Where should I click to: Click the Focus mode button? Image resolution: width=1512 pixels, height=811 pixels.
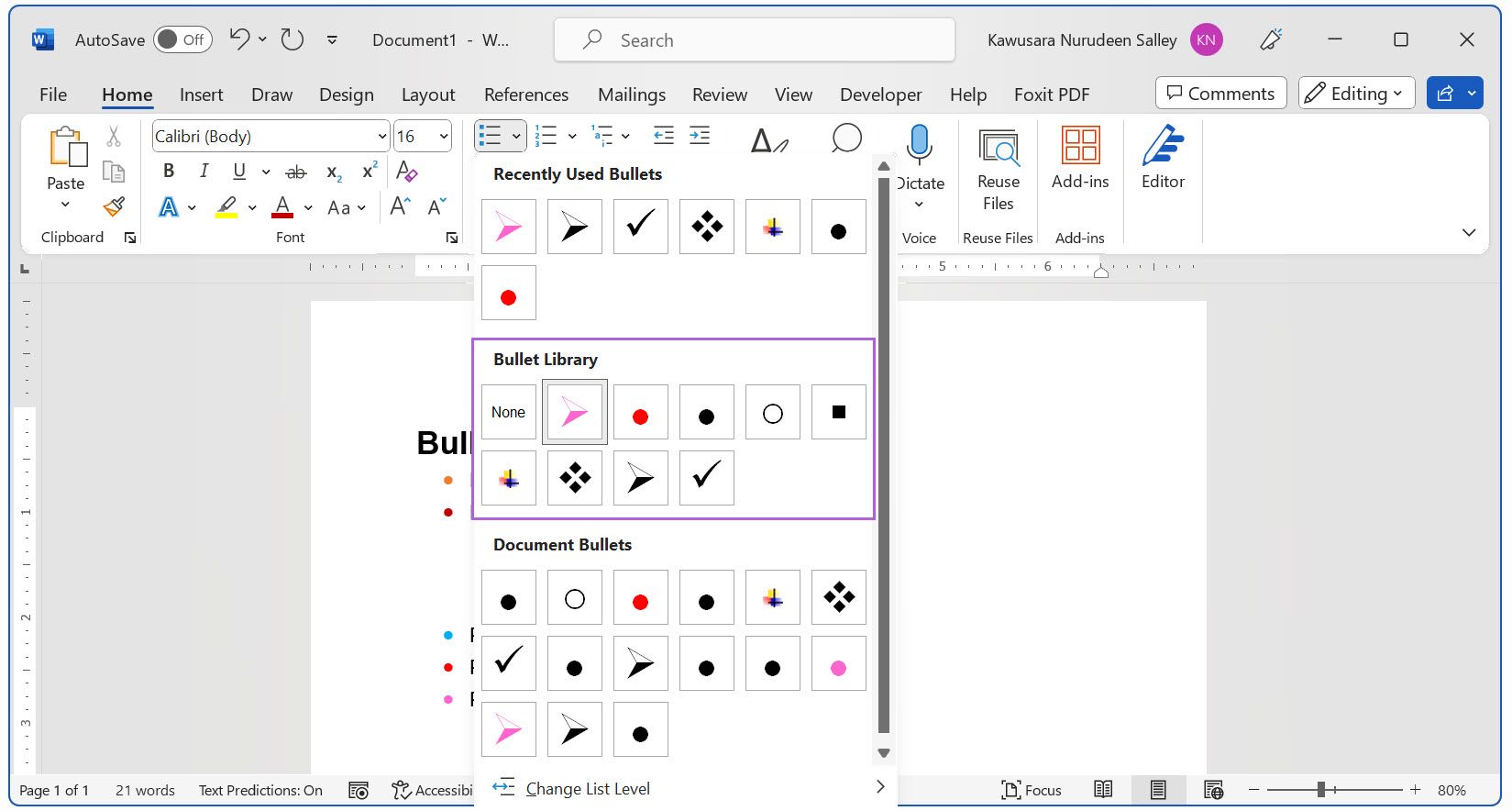tap(1032, 790)
